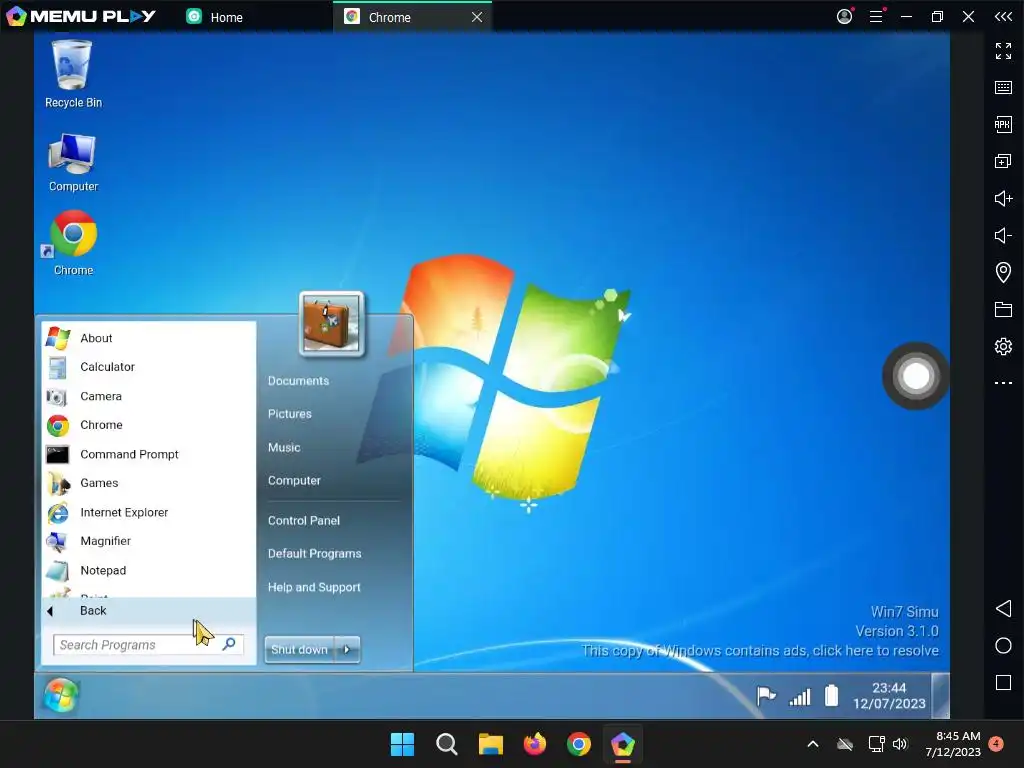Click the APK install icon
The height and width of the screenshot is (768, 1024).
pyautogui.click(x=1003, y=124)
